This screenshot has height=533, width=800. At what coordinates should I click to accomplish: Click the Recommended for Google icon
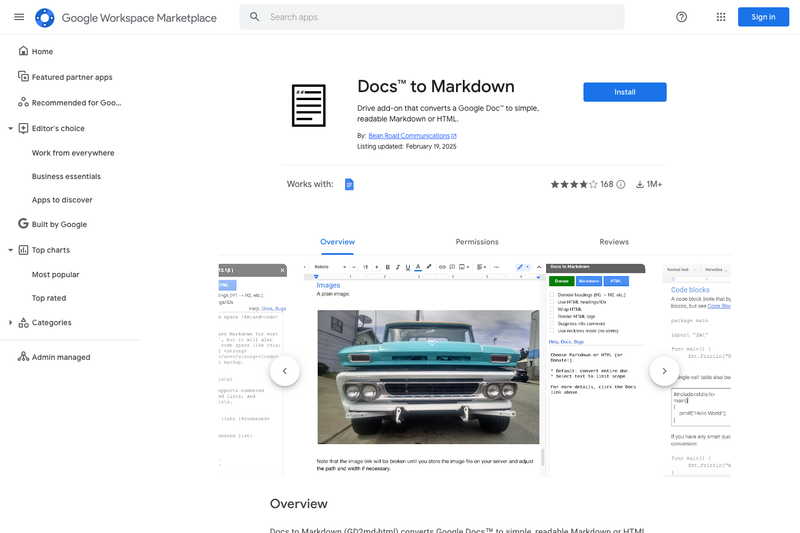(x=23, y=102)
